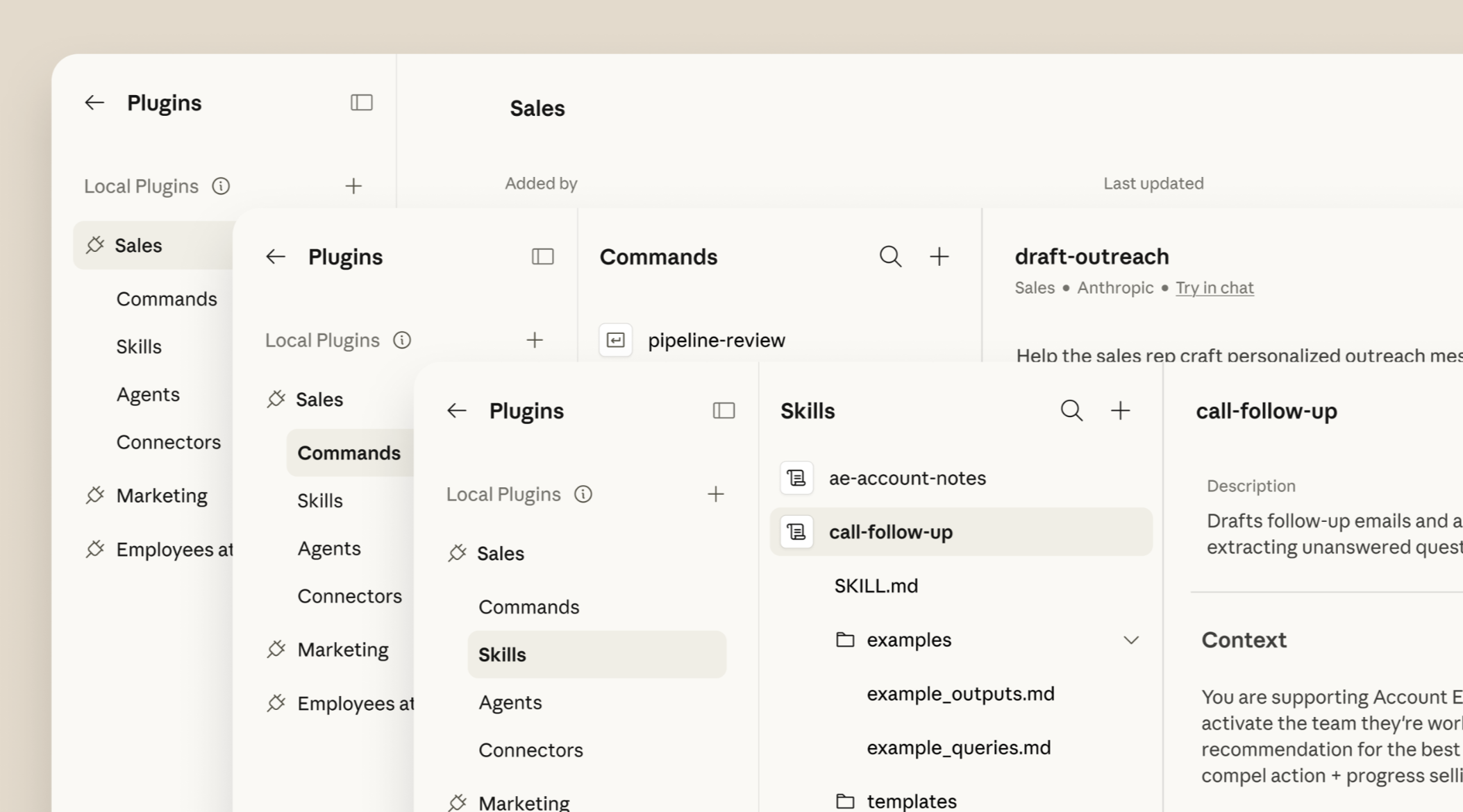The width and height of the screenshot is (1463, 812).
Task: Click the examples folder row
Action: 987,640
